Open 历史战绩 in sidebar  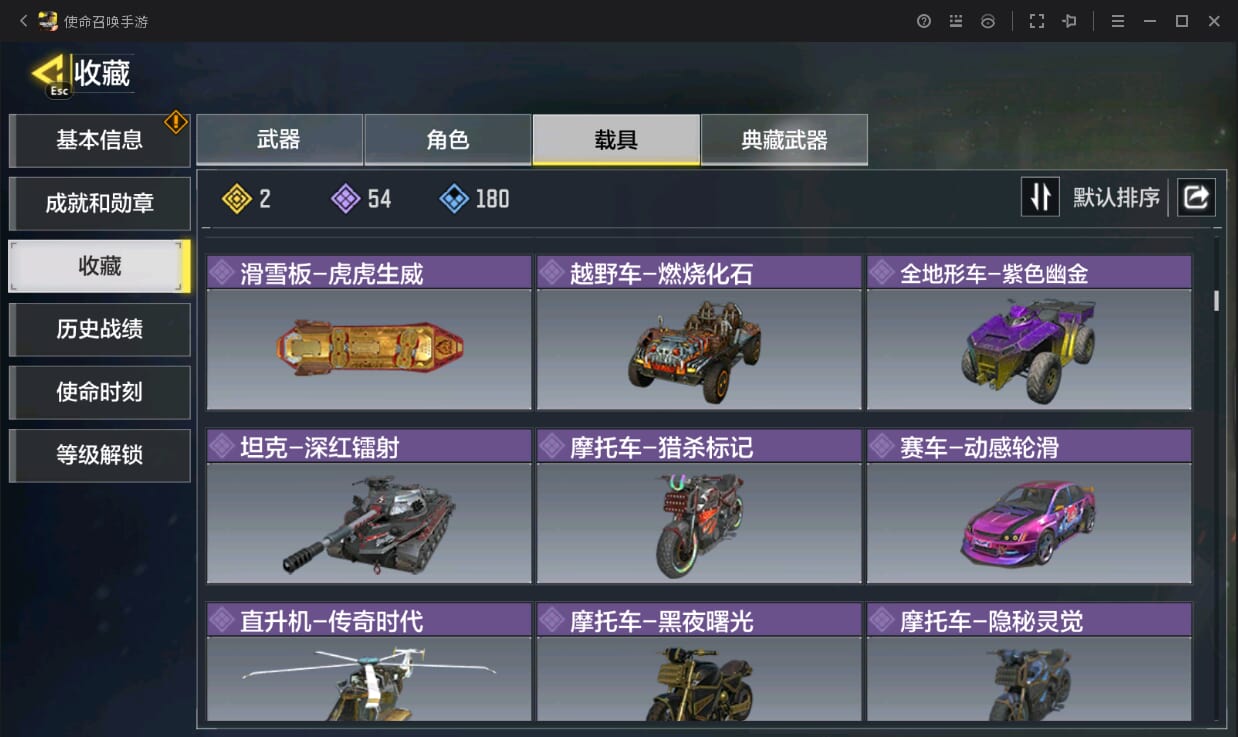click(x=100, y=329)
